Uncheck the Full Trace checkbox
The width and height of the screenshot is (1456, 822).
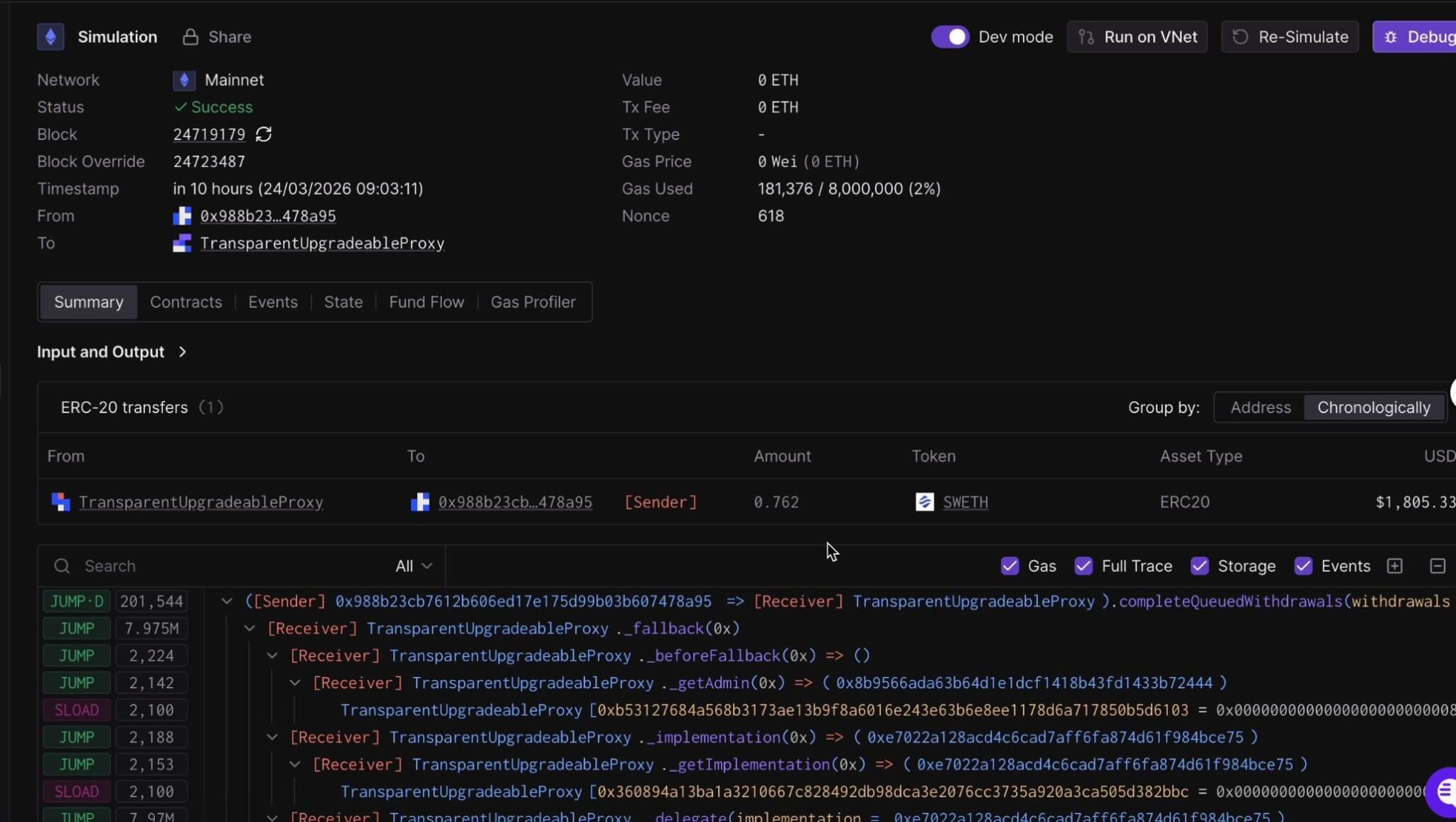click(1083, 566)
